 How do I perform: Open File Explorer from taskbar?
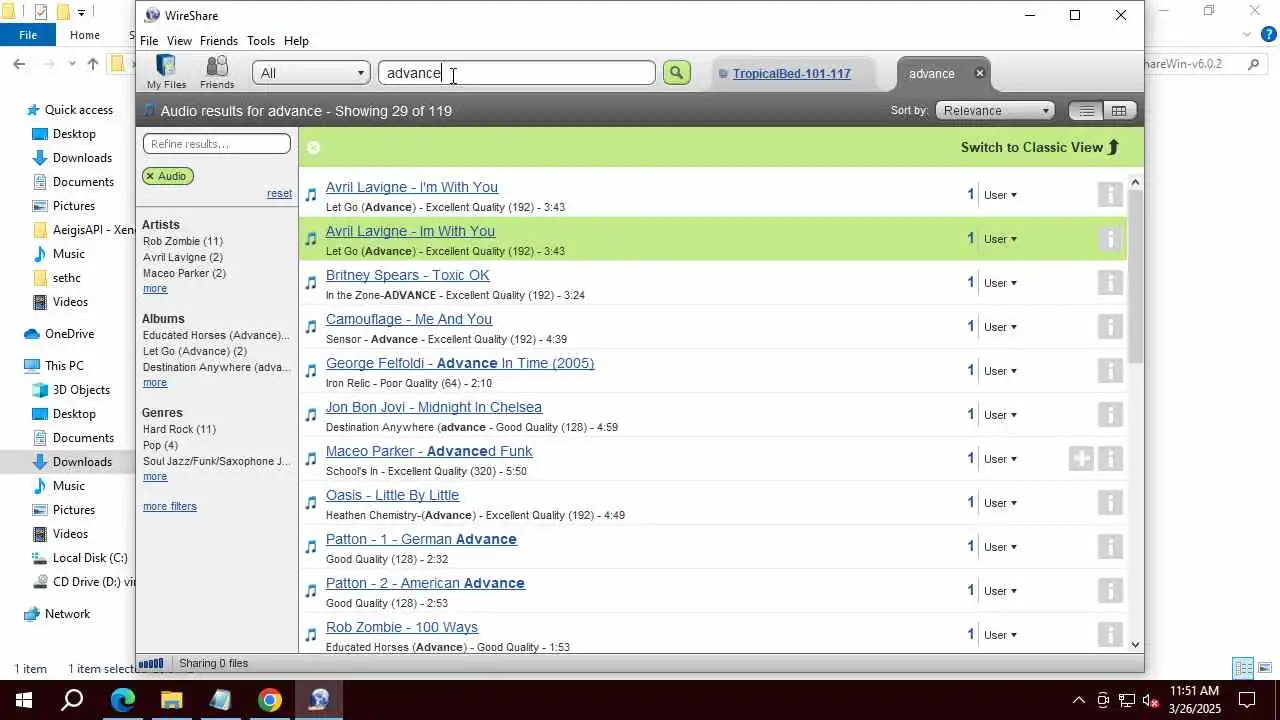tap(172, 700)
